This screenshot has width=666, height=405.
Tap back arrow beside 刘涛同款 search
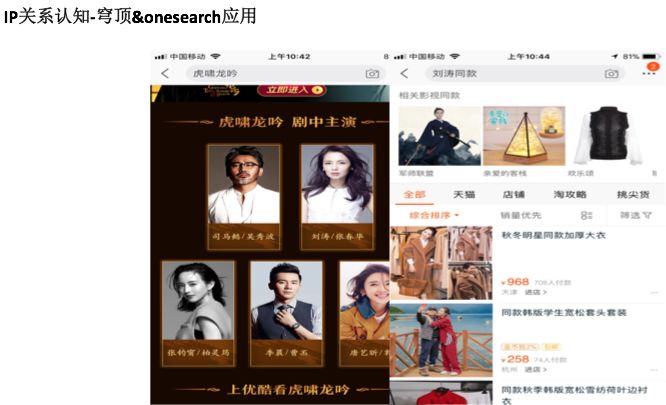(x=404, y=73)
